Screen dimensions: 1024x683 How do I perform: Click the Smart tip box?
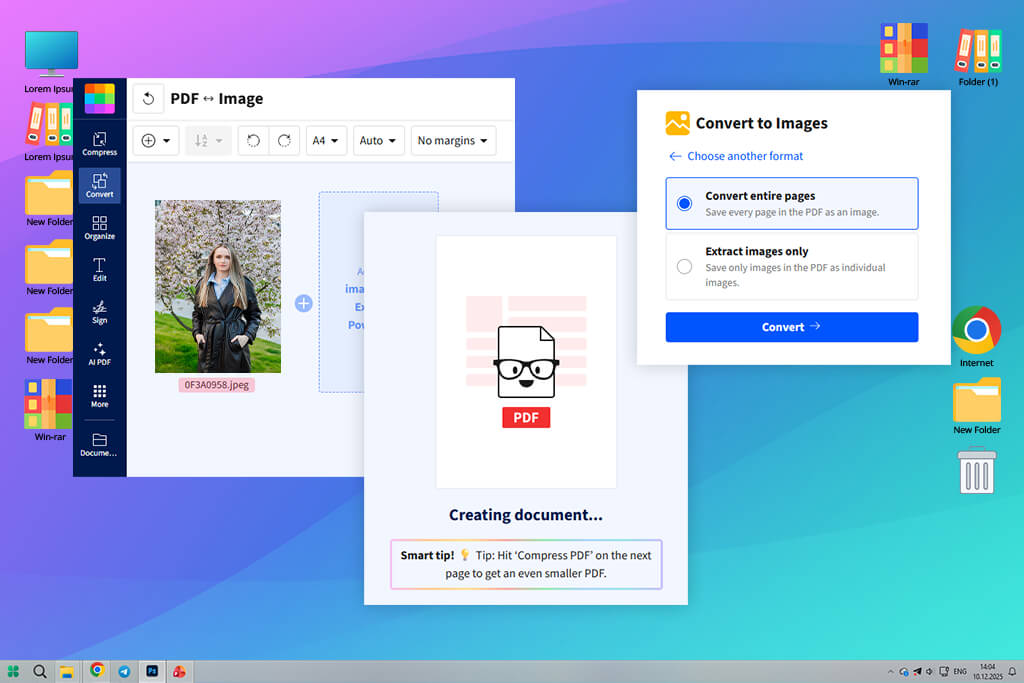point(526,564)
